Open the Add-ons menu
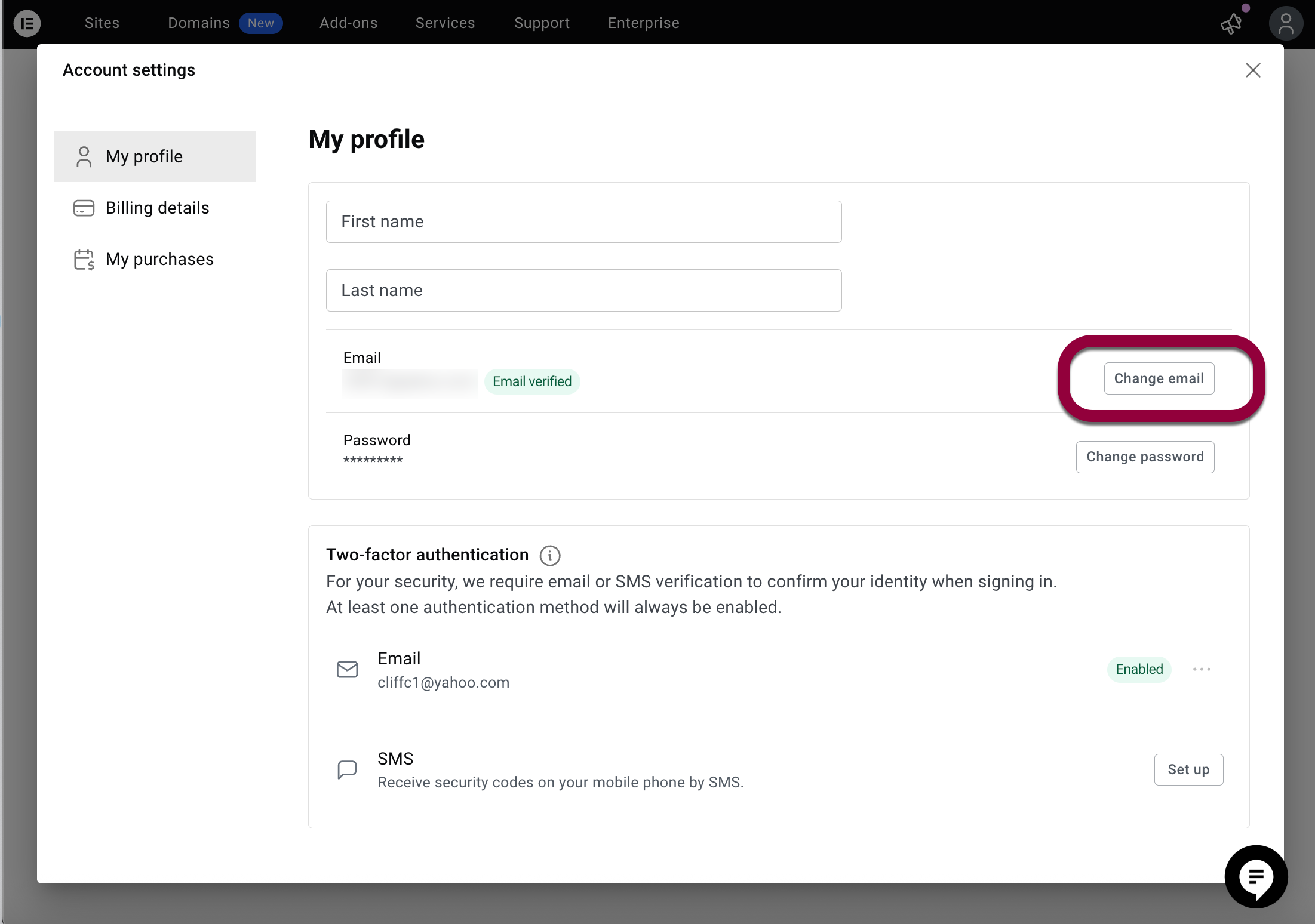This screenshot has width=1315, height=924. [348, 23]
